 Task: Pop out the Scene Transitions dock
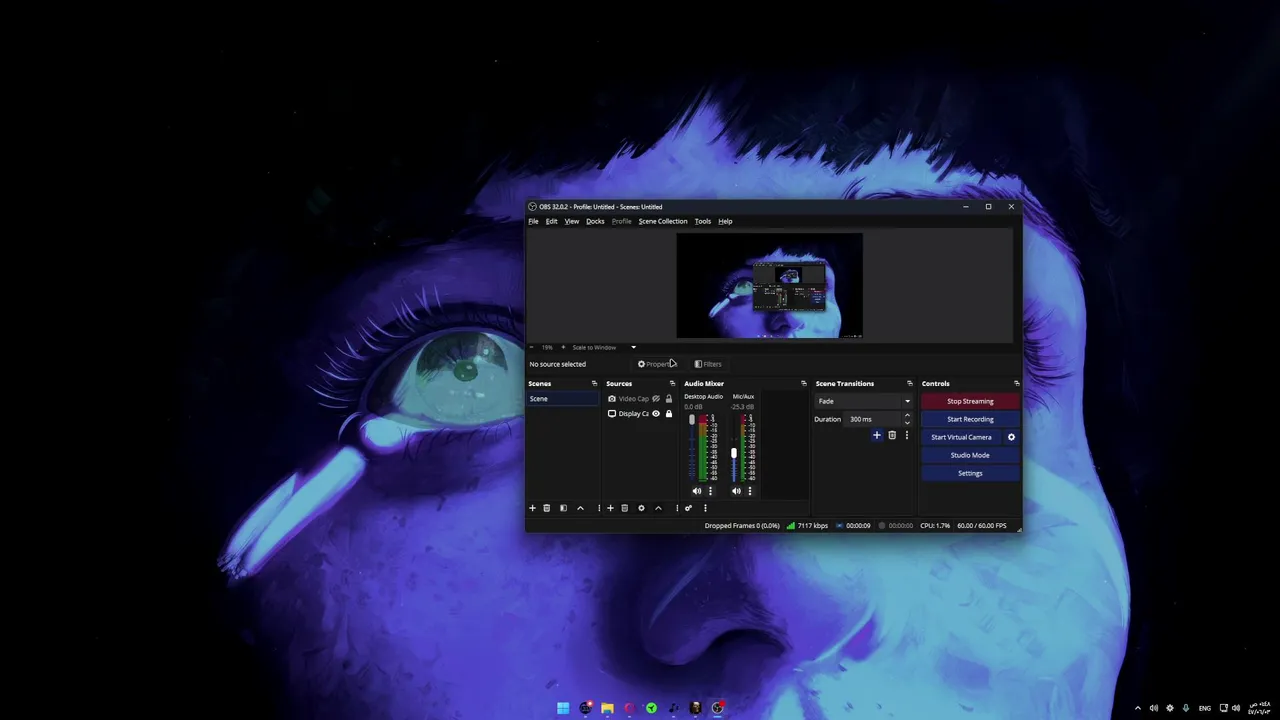pyautogui.click(x=909, y=383)
